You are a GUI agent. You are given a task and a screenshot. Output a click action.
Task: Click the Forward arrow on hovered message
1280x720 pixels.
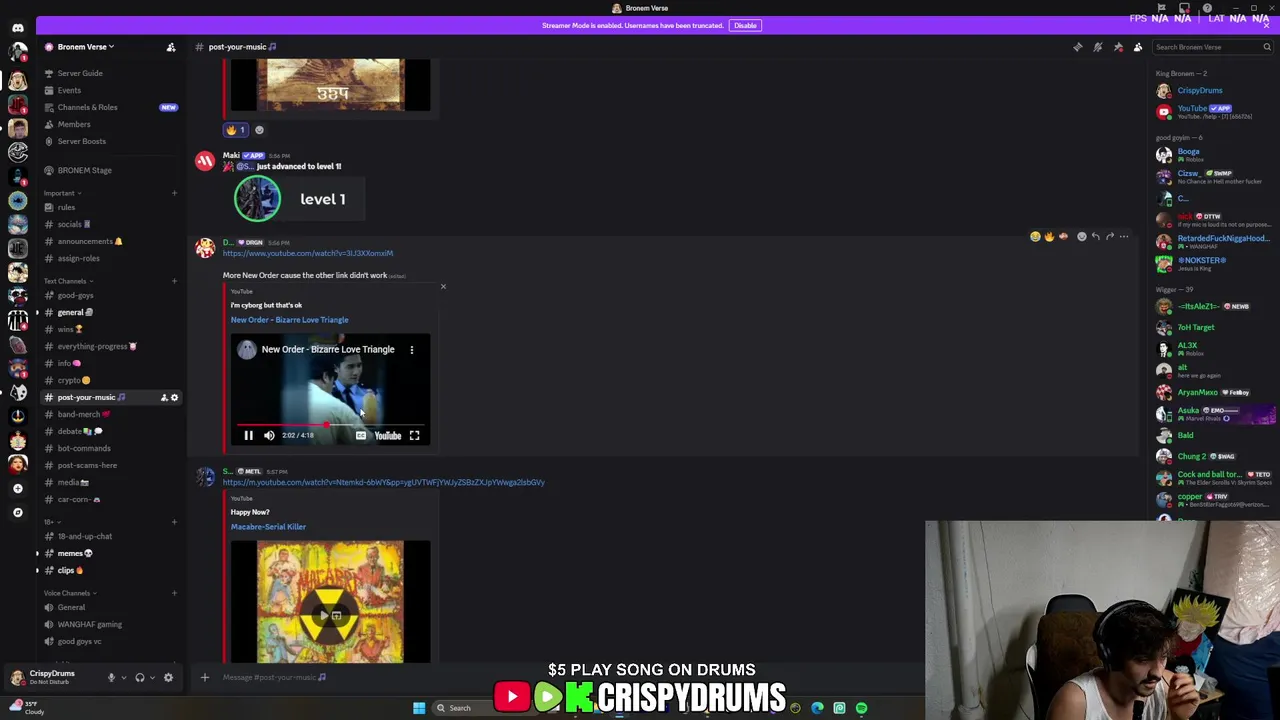pos(1110,237)
